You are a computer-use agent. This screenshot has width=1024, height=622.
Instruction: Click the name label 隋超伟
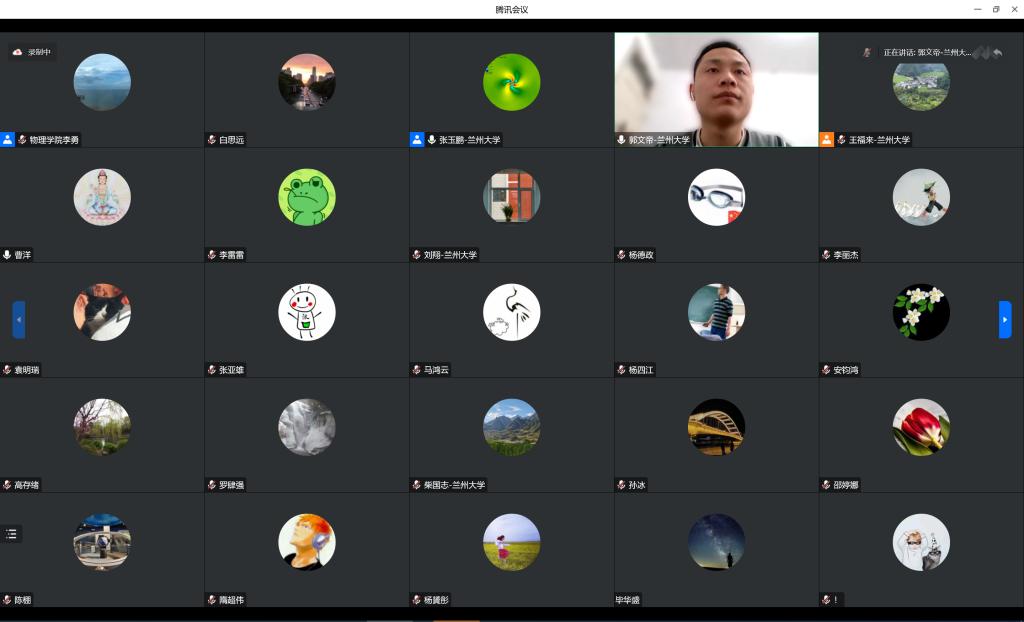coord(231,600)
